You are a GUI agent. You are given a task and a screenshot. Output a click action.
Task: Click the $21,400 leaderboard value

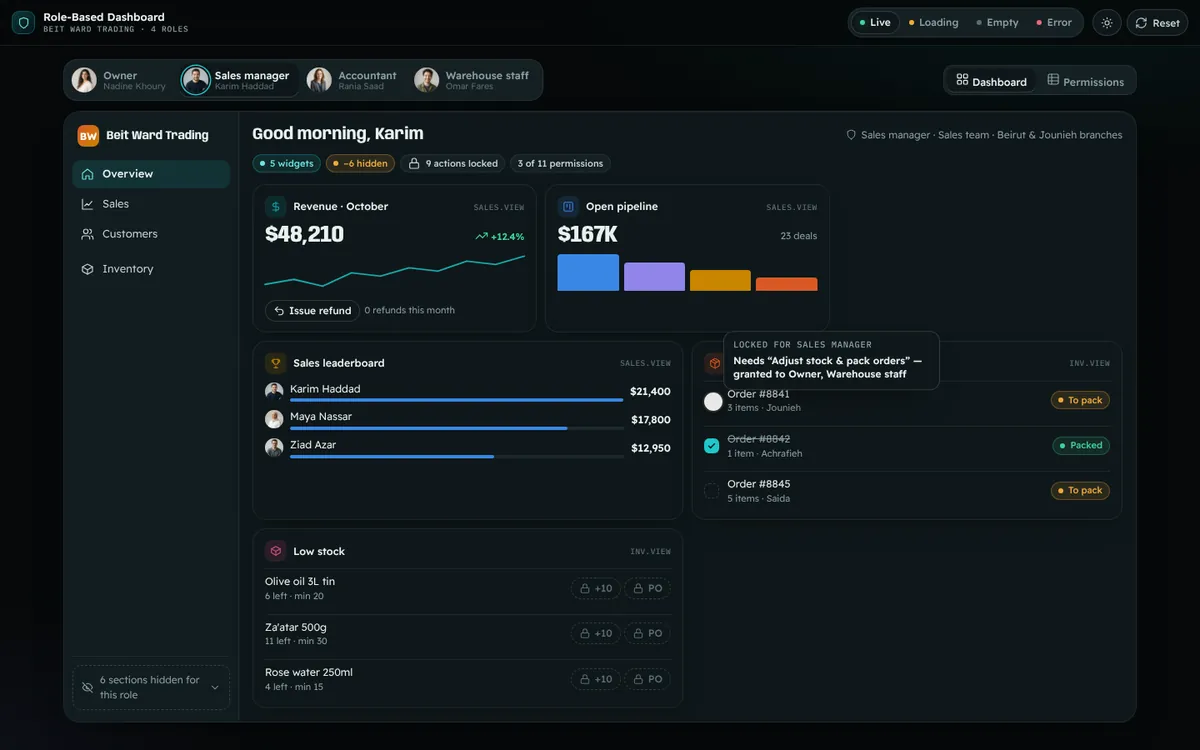click(650, 392)
